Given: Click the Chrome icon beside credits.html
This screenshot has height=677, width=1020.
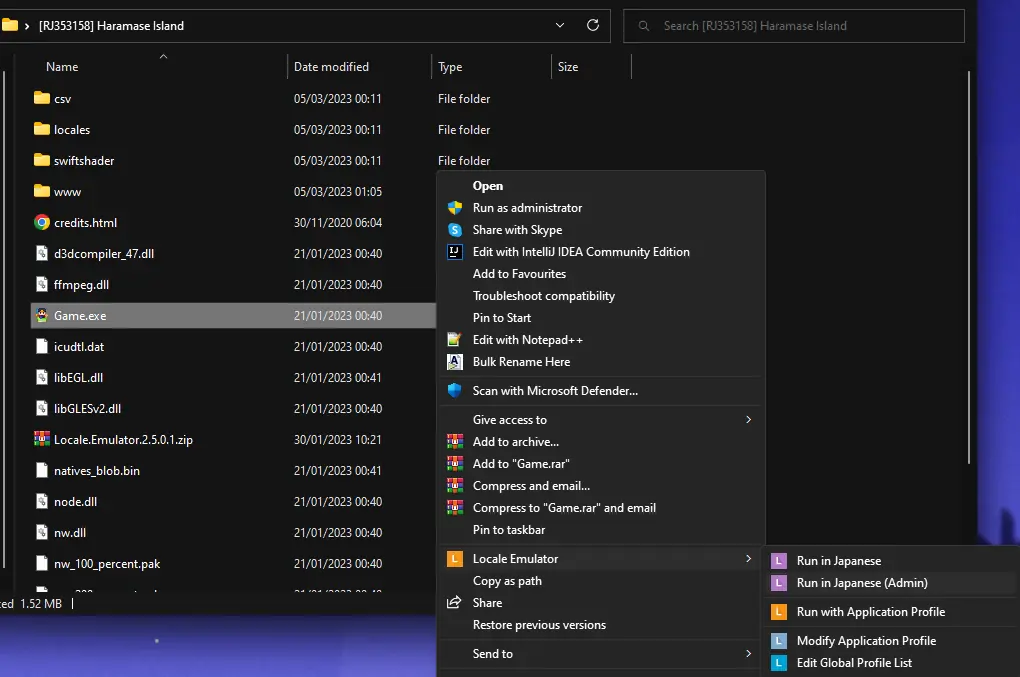Looking at the screenshot, I should coord(42,223).
